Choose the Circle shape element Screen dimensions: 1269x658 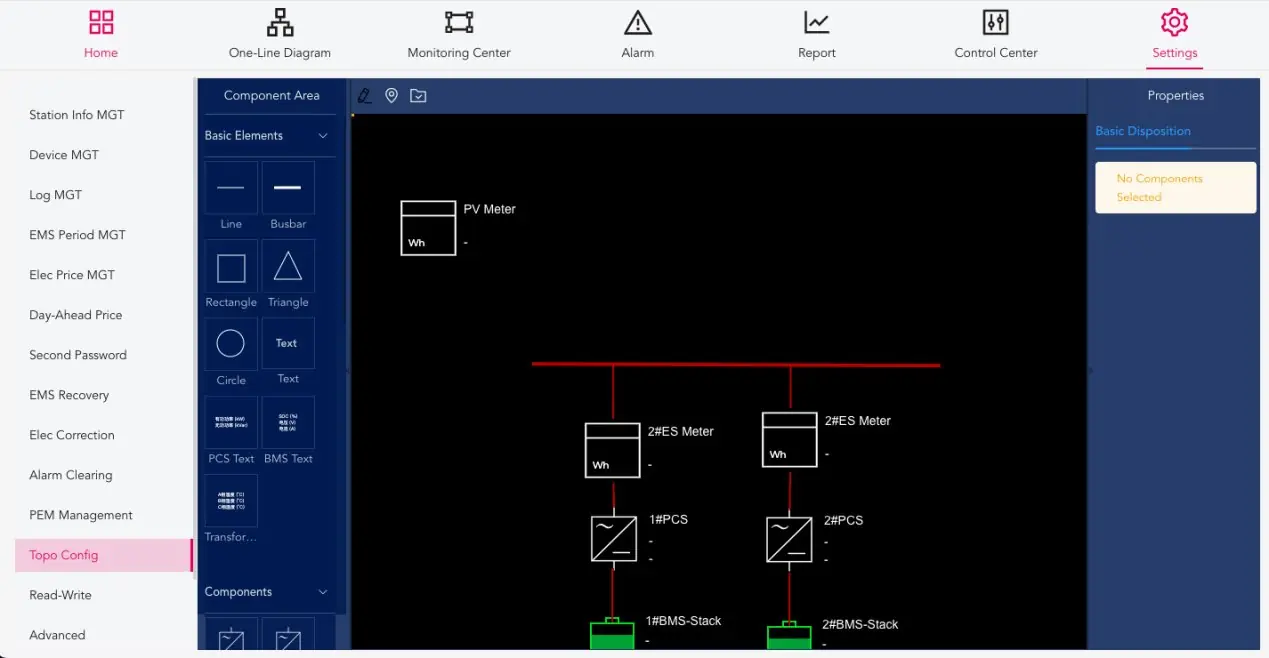pyautogui.click(x=231, y=344)
